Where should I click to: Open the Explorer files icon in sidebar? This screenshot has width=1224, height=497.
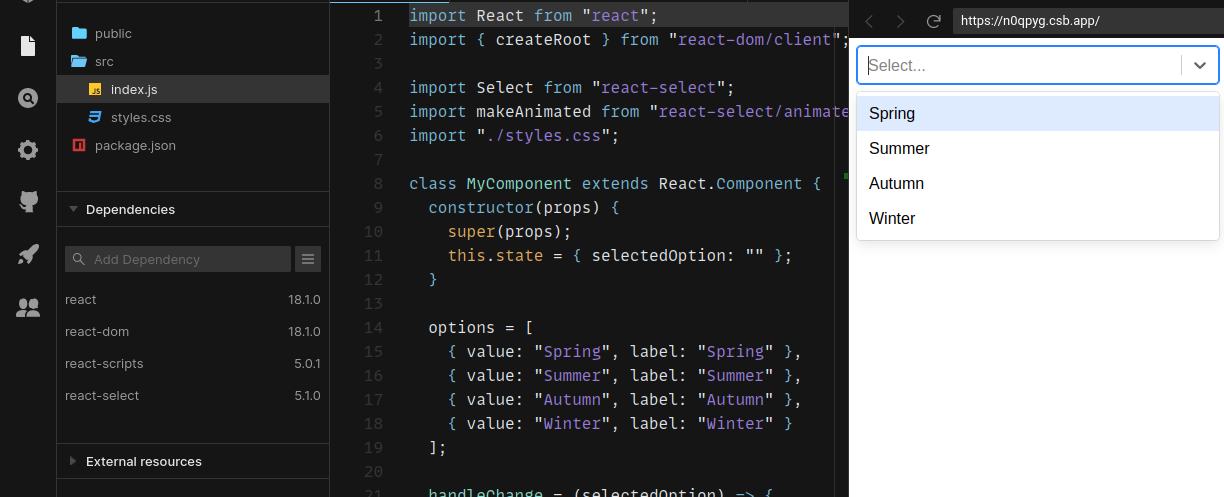click(x=28, y=46)
